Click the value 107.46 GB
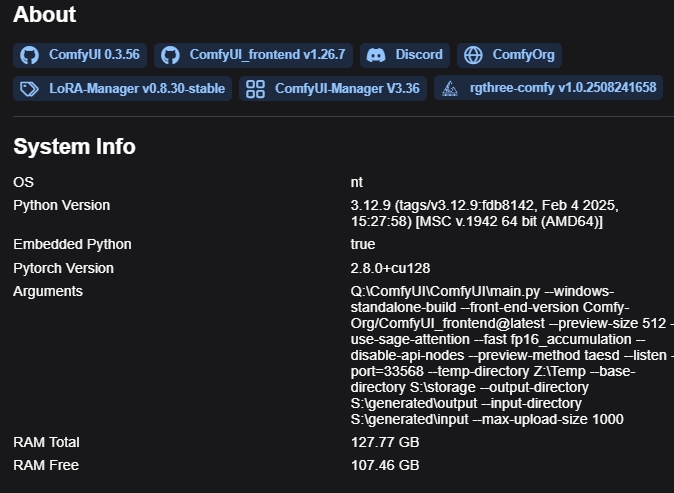Image resolution: width=674 pixels, height=493 pixels. click(x=385, y=465)
